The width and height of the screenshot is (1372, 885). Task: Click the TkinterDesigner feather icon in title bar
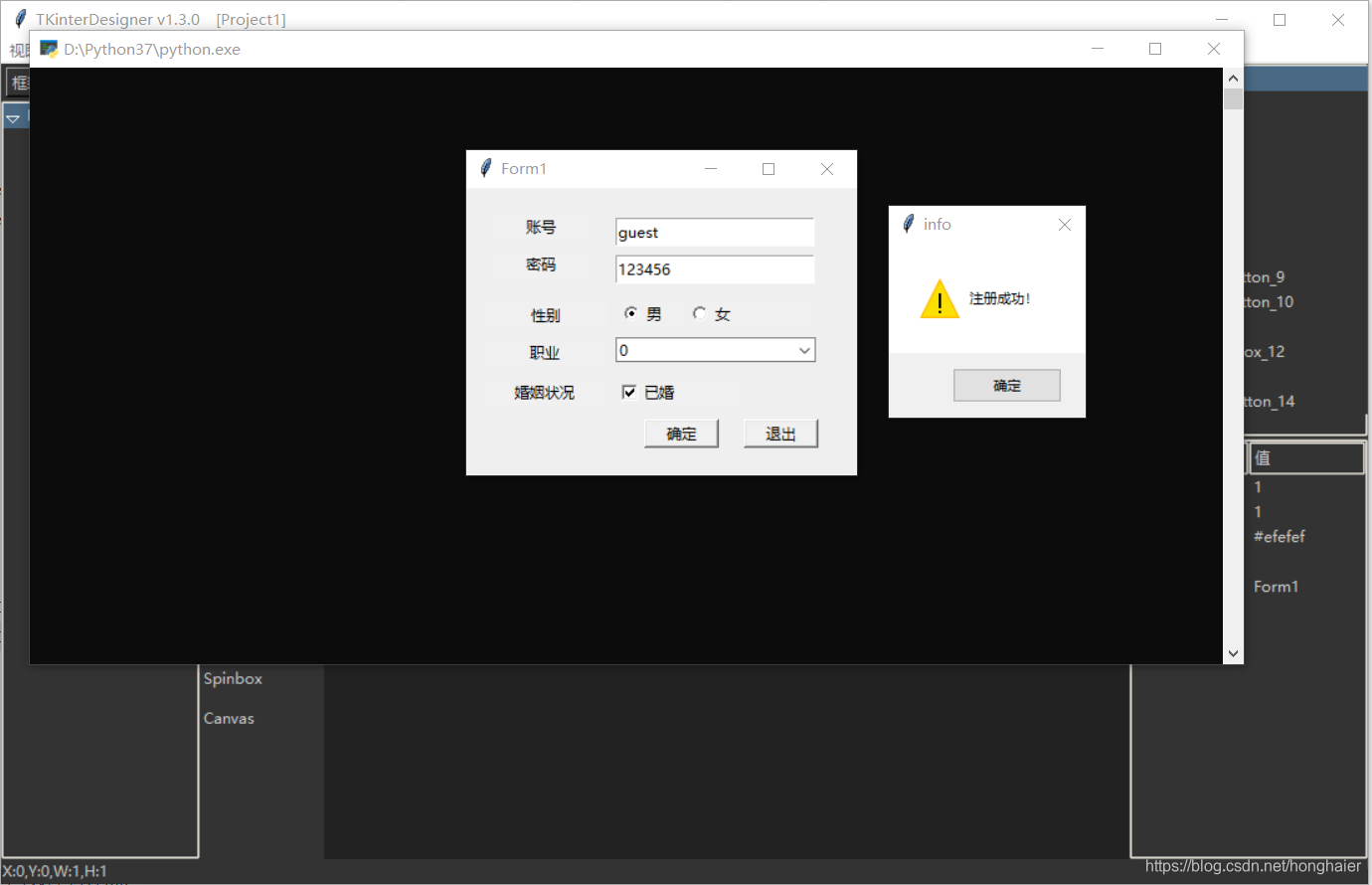coord(21,18)
